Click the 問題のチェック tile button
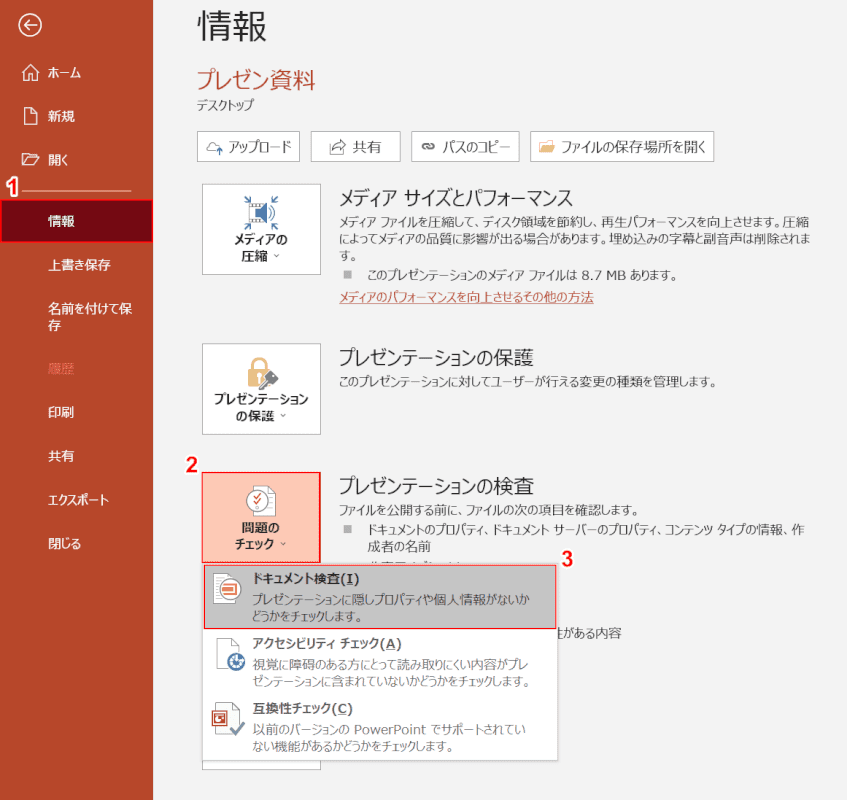The height and width of the screenshot is (800, 847). [261, 517]
